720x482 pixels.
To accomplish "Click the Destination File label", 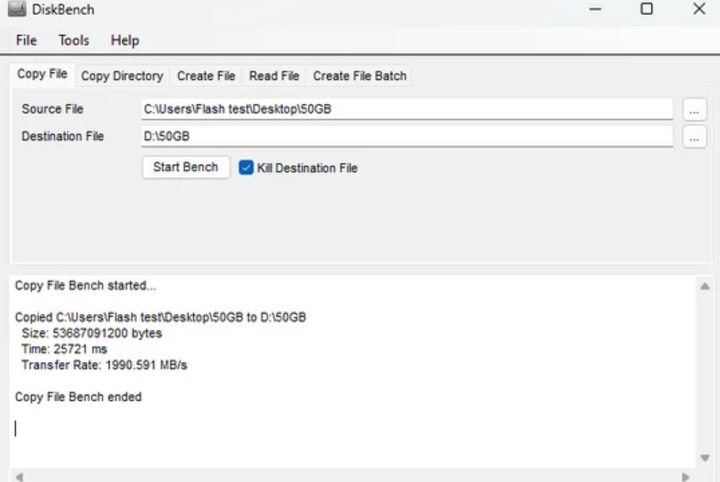I will click(62, 136).
